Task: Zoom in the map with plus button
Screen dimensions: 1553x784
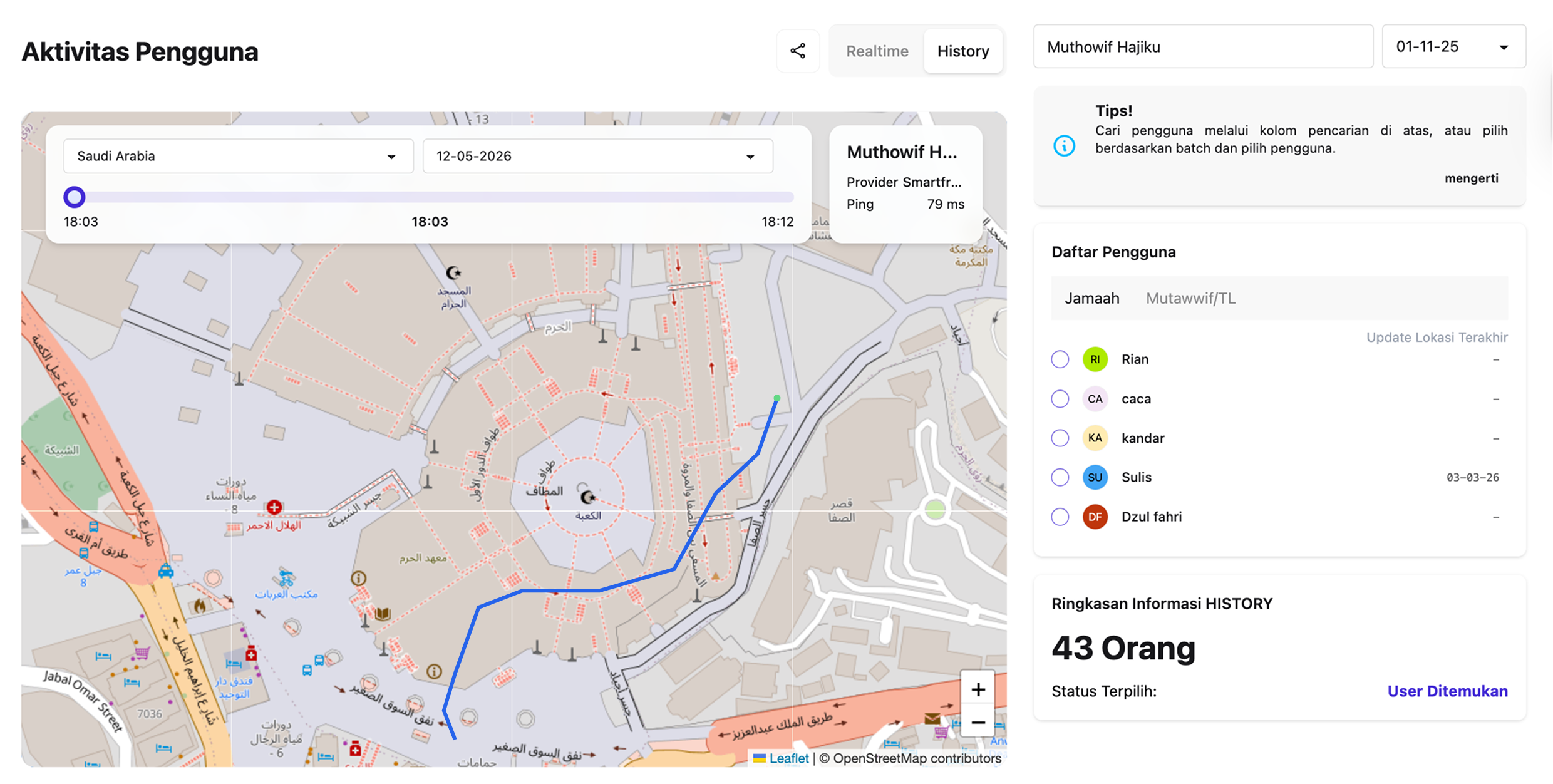Action: pyautogui.click(x=978, y=689)
